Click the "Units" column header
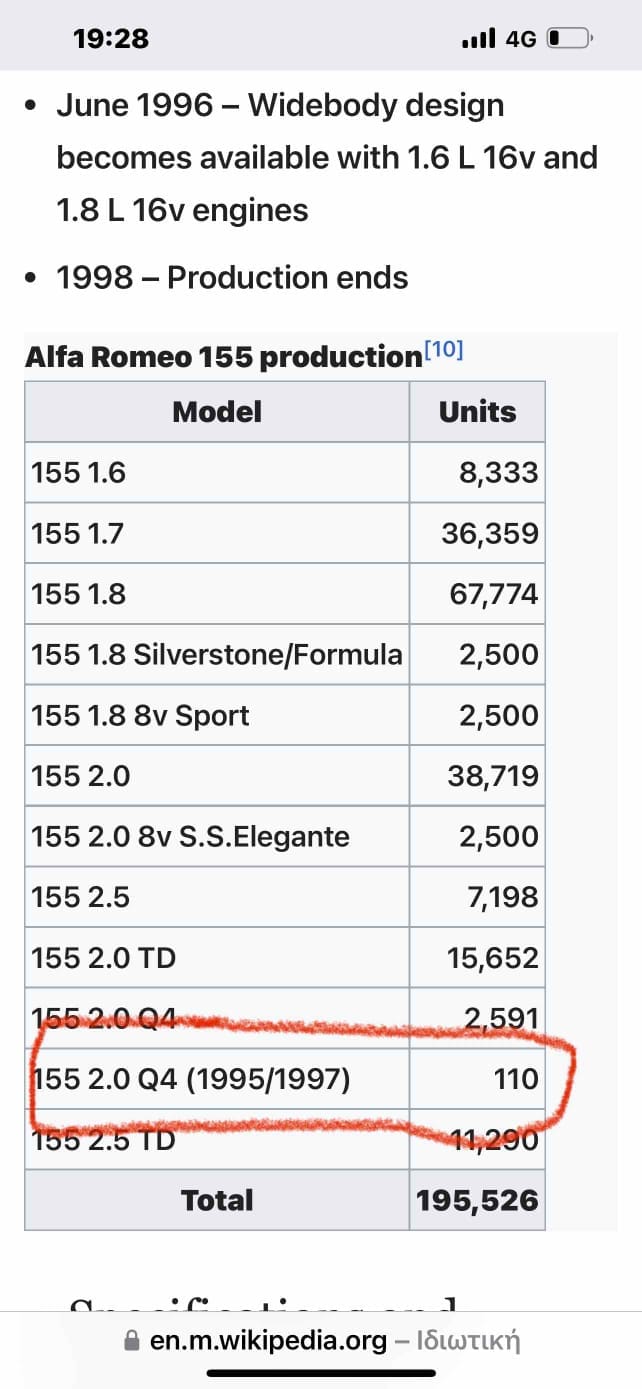 (477, 411)
